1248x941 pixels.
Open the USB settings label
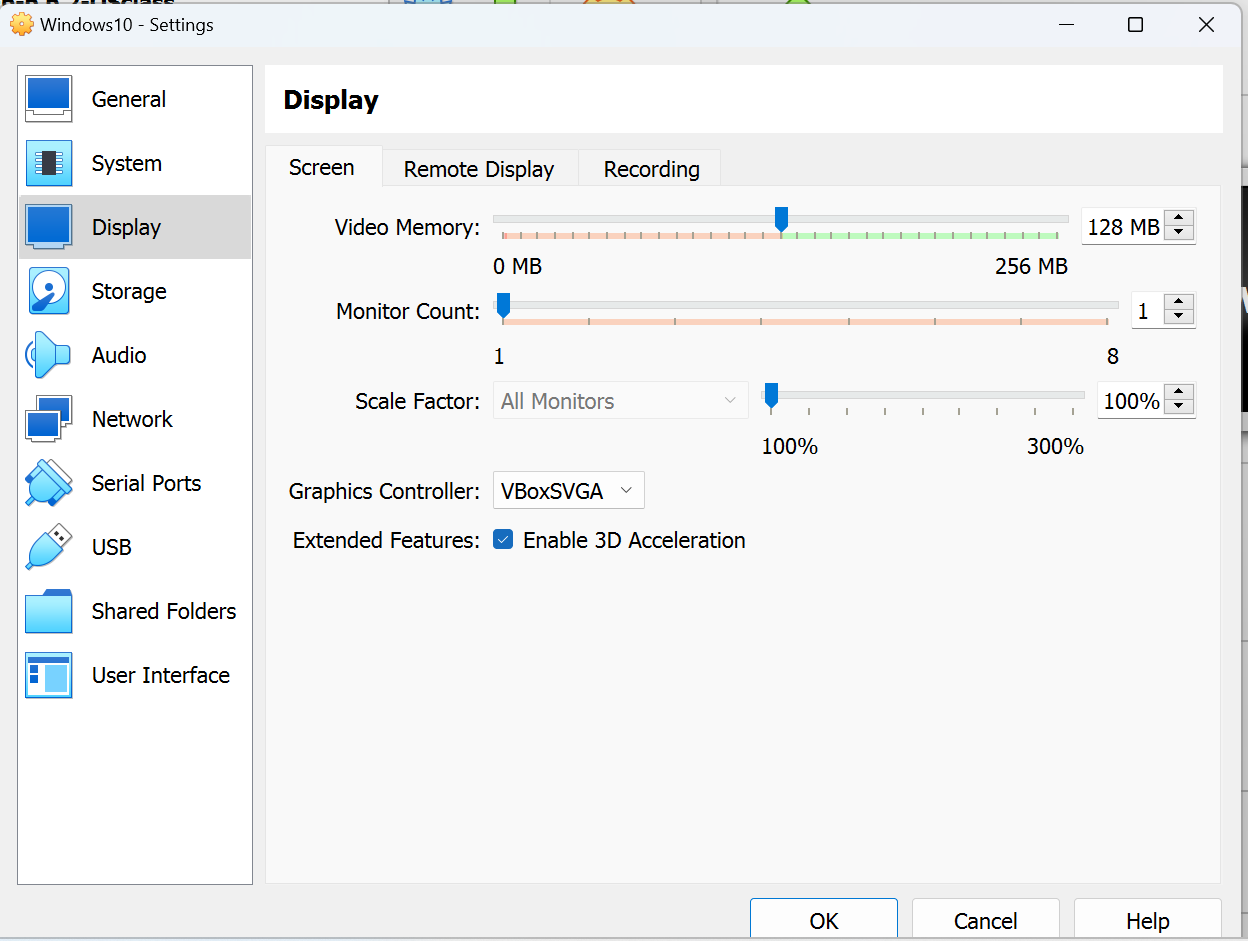111,547
